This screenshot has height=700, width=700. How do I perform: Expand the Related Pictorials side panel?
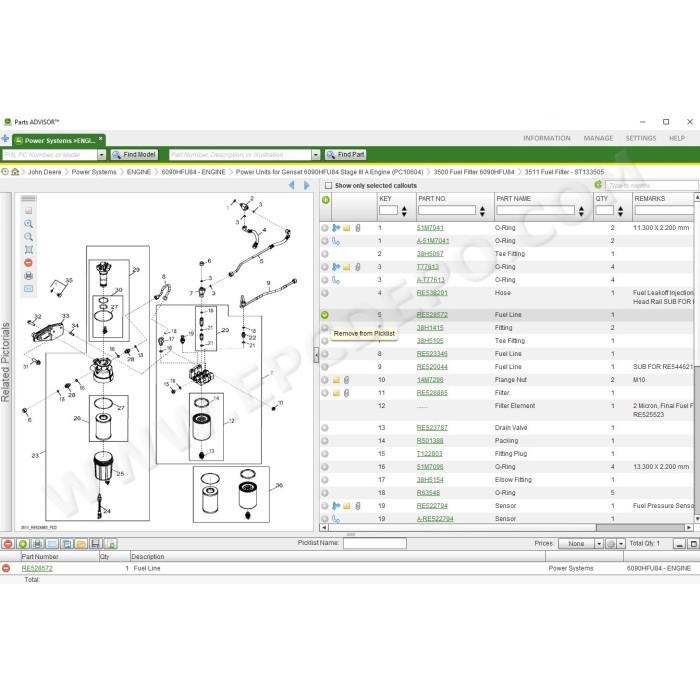[x=5, y=362]
